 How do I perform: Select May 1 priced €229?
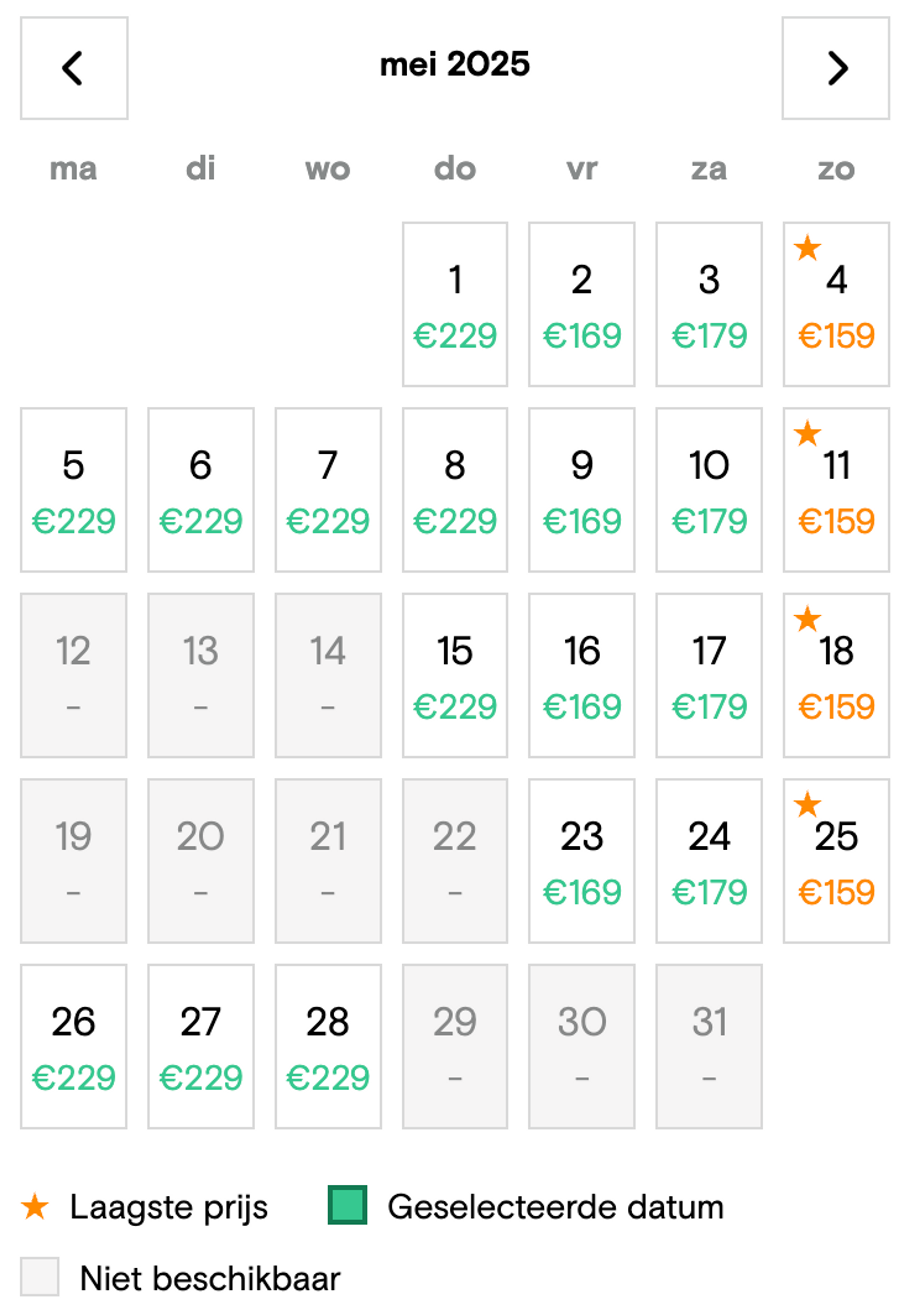(455, 304)
